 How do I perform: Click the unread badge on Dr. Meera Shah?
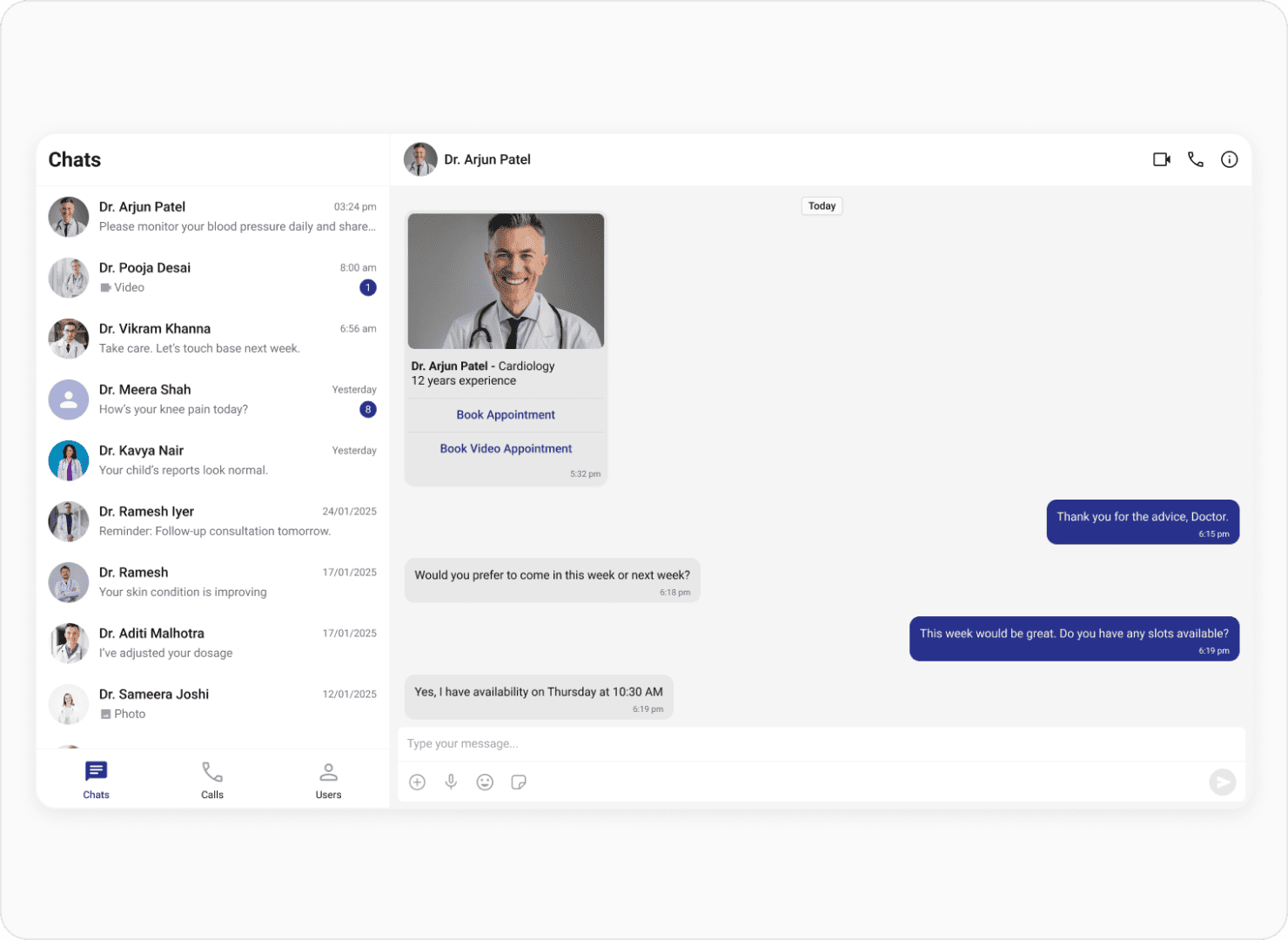click(368, 409)
